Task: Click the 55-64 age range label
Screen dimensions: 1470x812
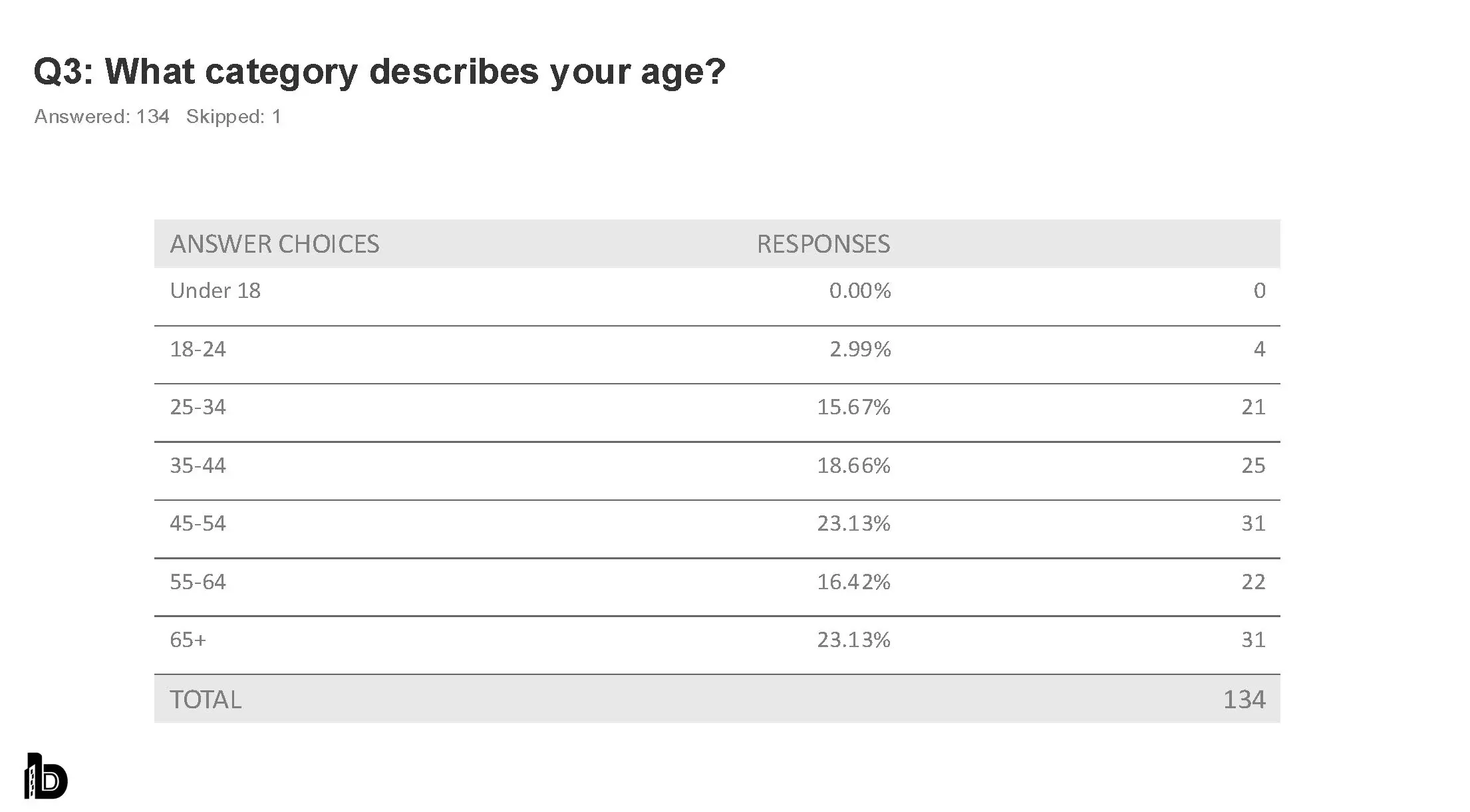Action: pos(198,582)
